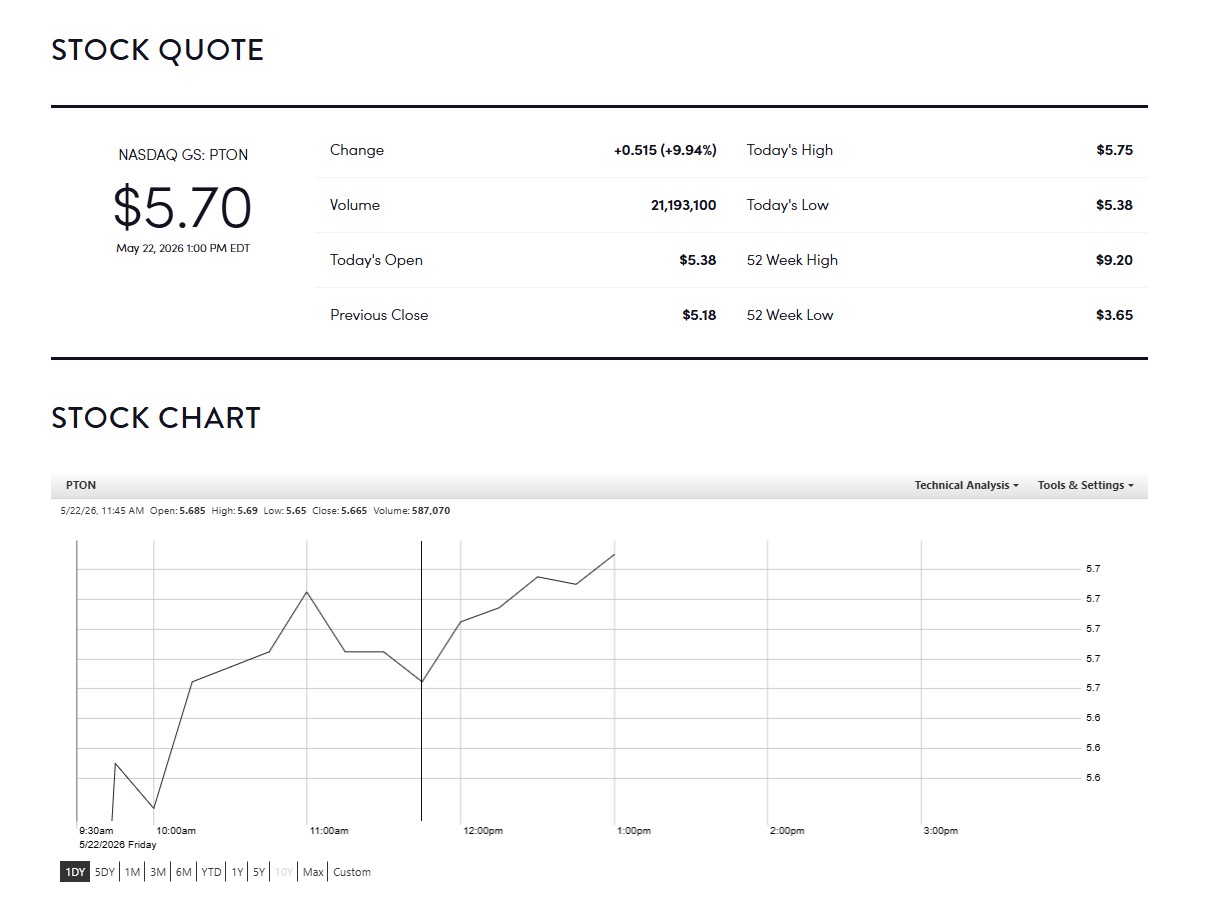Viewport: 1207px width, 912px height.
Task: Switch chart to 3M range
Action: pyautogui.click(x=158, y=872)
